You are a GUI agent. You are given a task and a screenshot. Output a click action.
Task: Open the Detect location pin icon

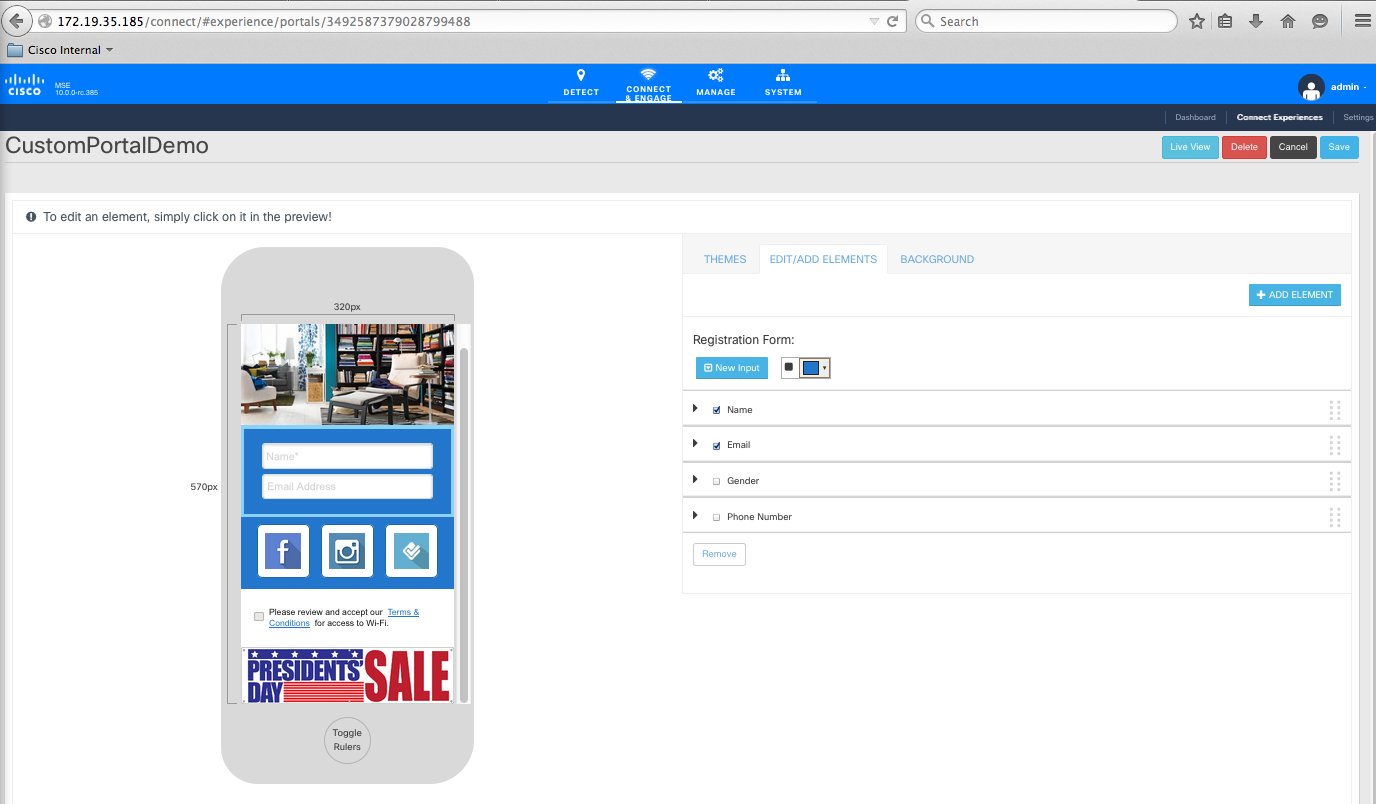coord(581,76)
